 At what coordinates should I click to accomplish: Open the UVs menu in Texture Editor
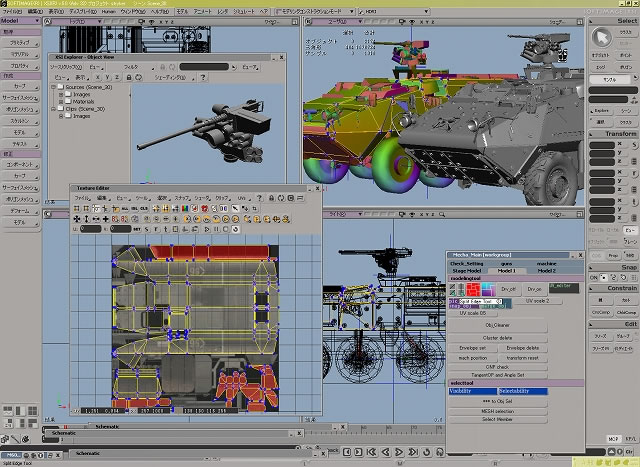[x=244, y=198]
